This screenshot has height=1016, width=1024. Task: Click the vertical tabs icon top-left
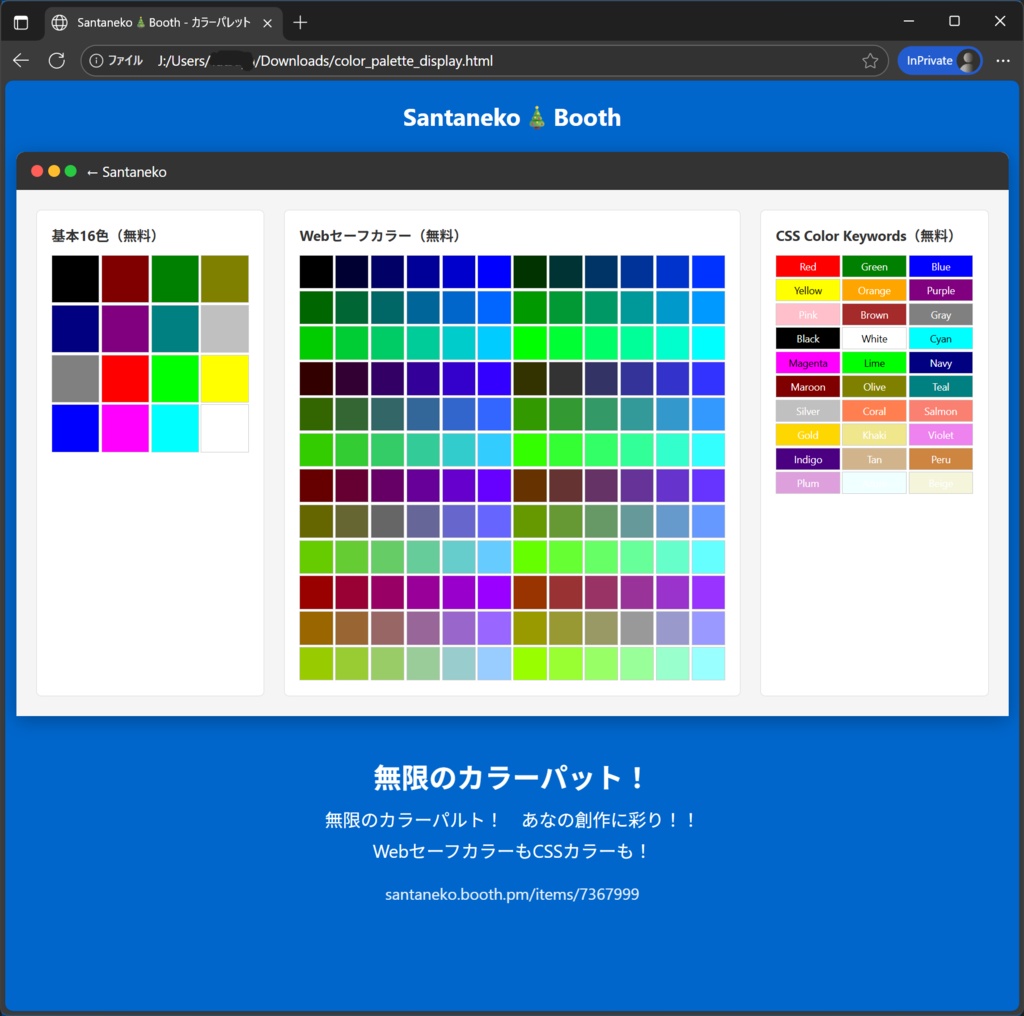coord(21,21)
